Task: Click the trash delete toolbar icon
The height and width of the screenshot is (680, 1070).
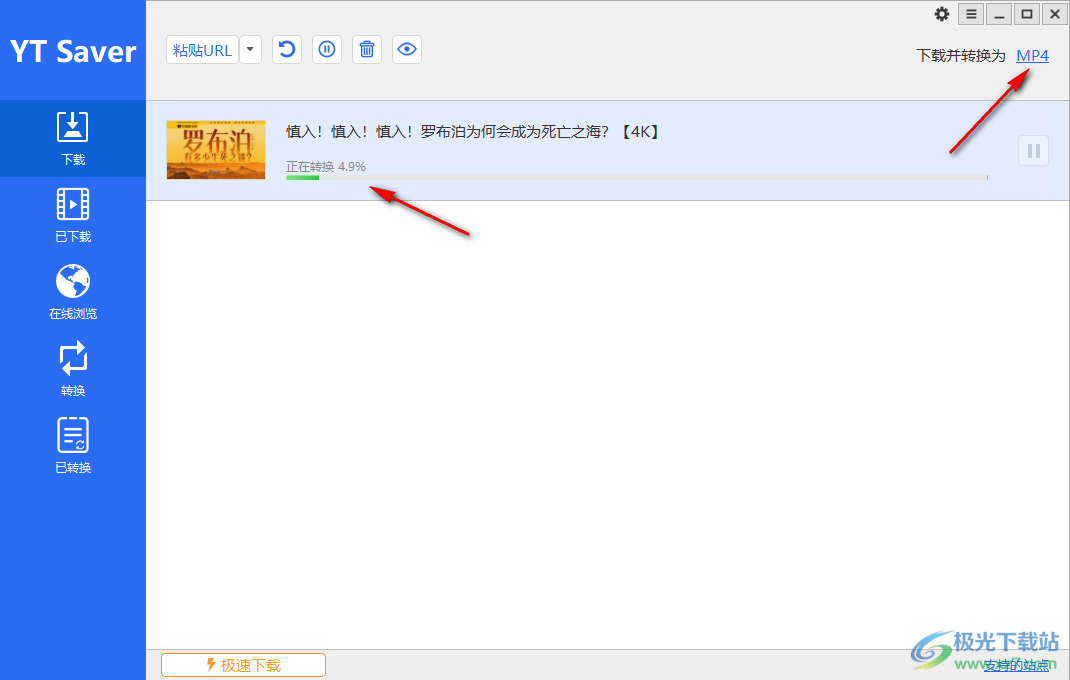Action: pyautogui.click(x=367, y=50)
